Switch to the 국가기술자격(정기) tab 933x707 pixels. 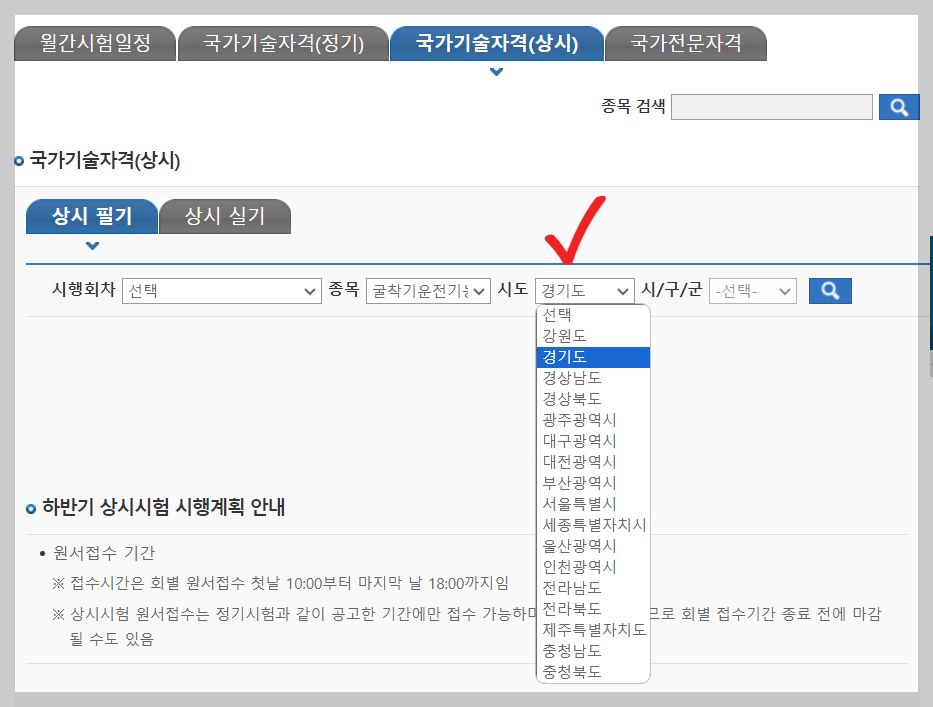(283, 43)
